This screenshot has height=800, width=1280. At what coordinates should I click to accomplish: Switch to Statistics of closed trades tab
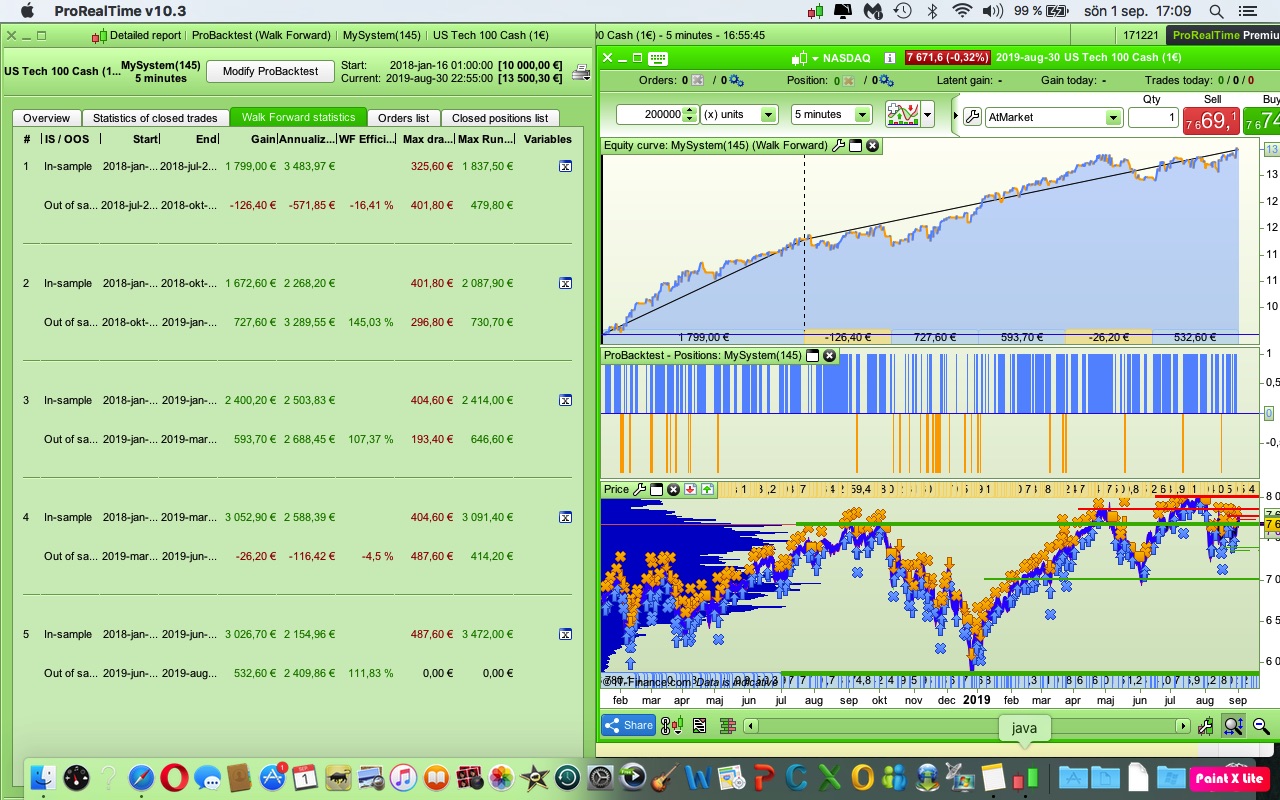click(155, 118)
